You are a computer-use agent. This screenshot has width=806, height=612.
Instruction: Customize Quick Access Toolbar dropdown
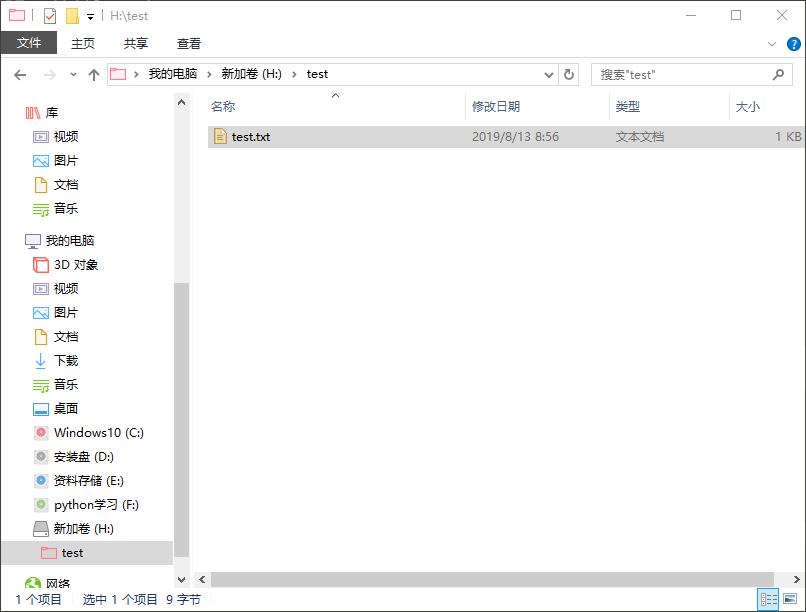(90, 17)
